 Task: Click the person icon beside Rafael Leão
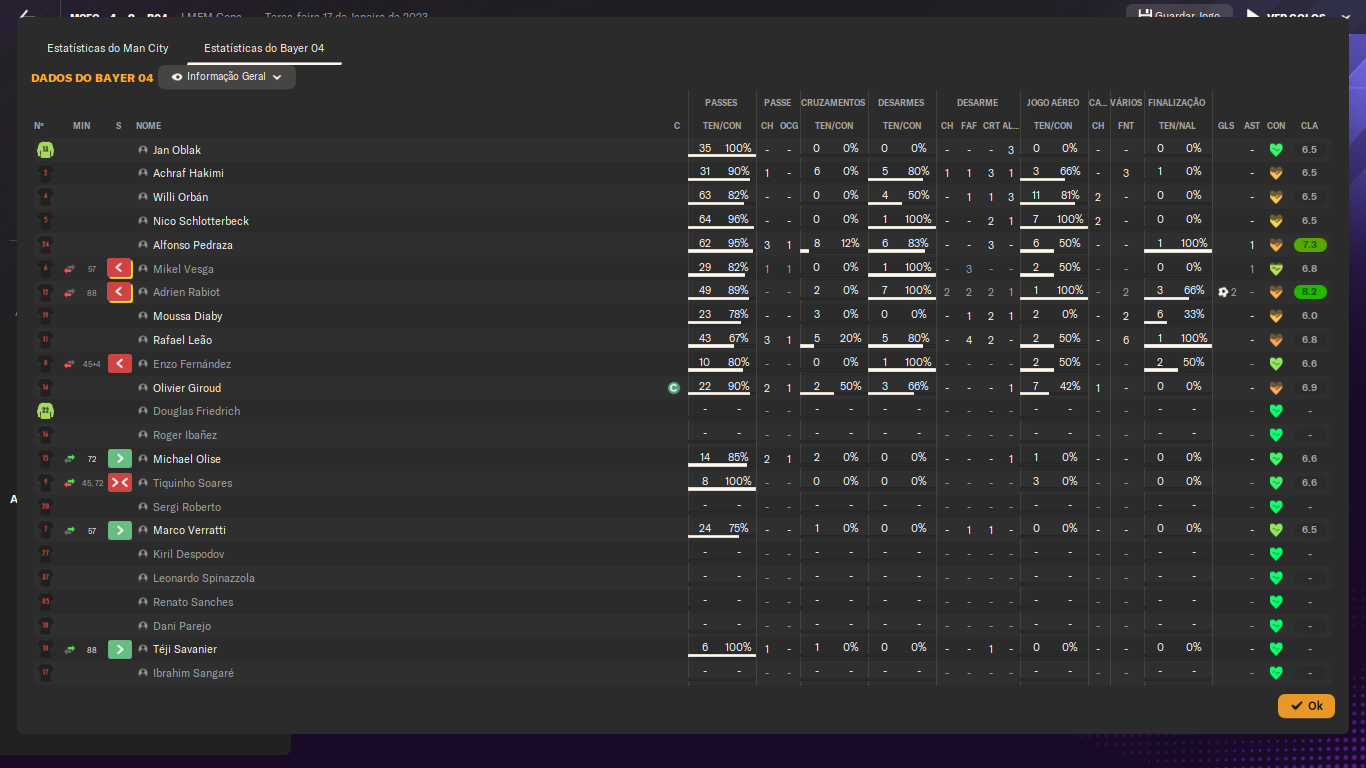pyautogui.click(x=143, y=340)
